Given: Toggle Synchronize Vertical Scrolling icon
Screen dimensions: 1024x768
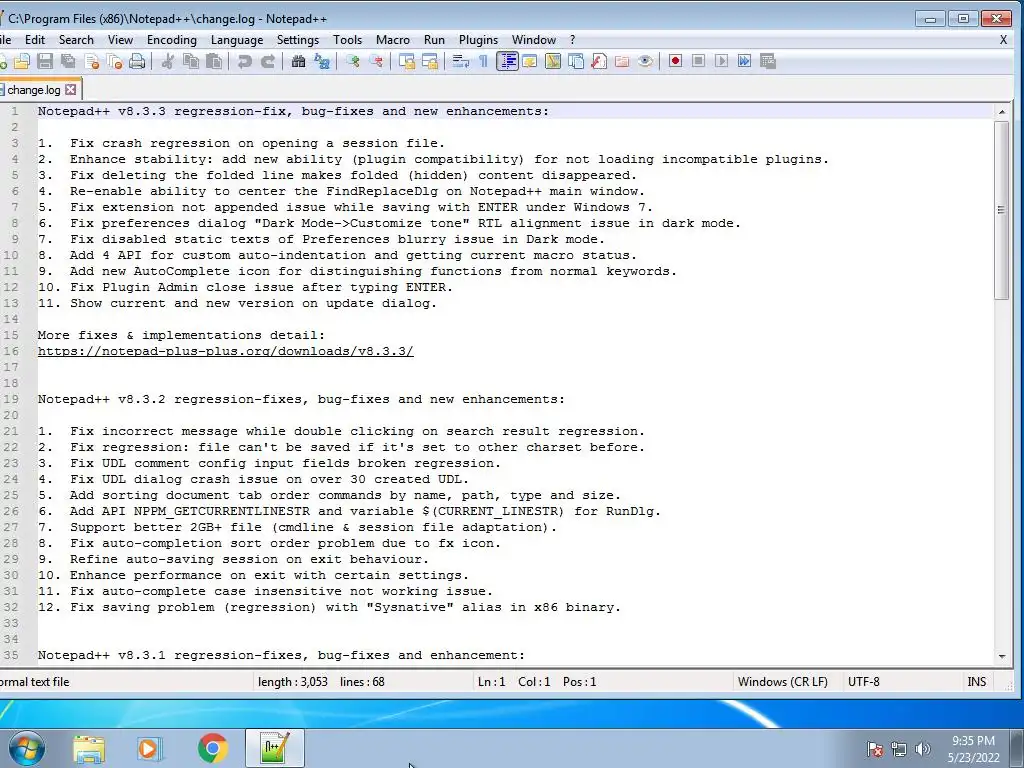Looking at the screenshot, I should click(407, 61).
